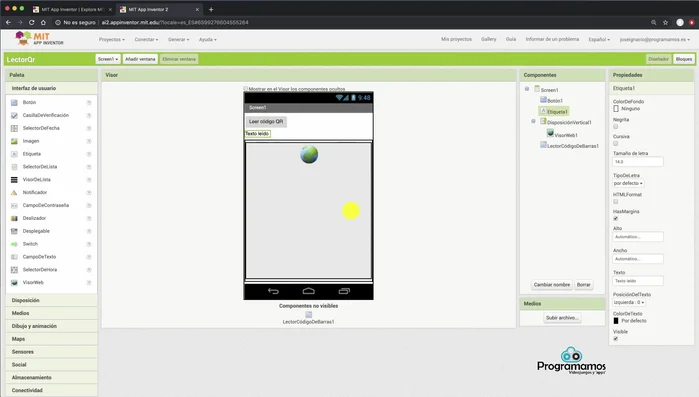This screenshot has height=397, width=699.
Task: Toggle Visible property checkbox
Action: pos(616,339)
